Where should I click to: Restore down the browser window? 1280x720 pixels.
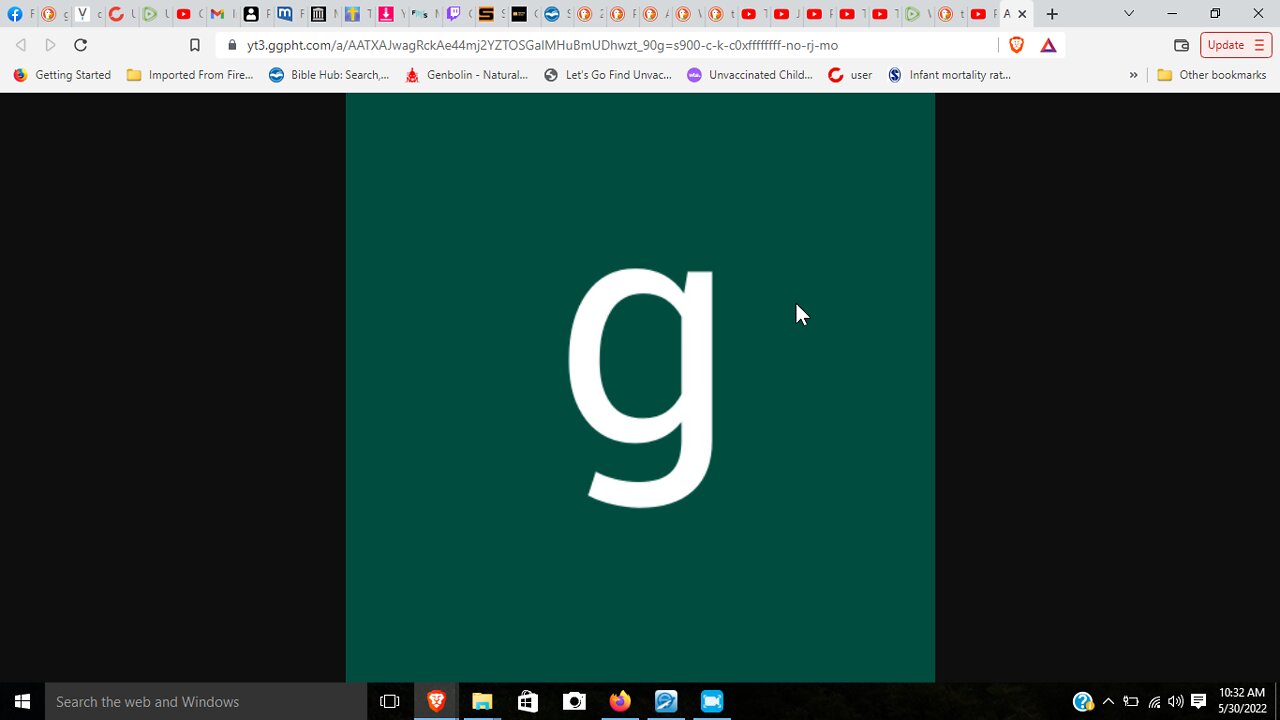1215,14
